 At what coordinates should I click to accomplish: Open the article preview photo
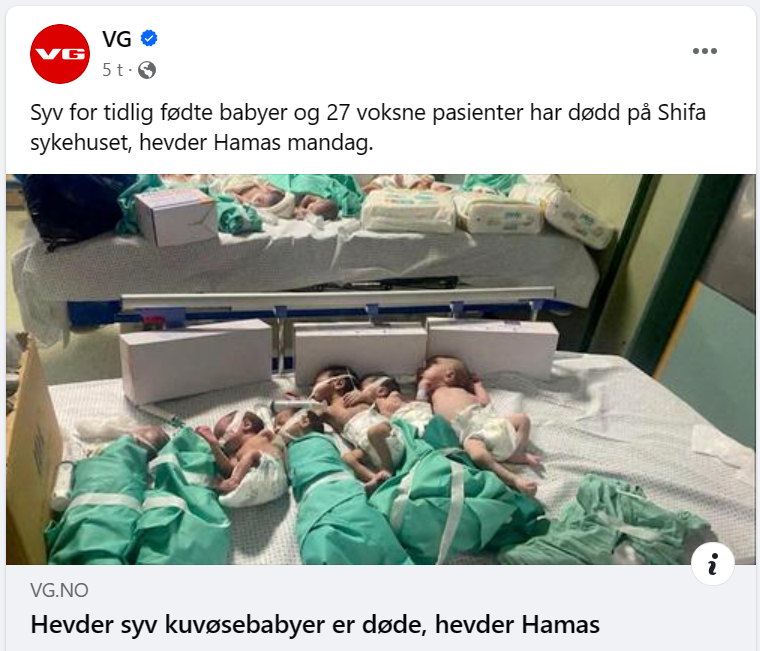tap(380, 369)
